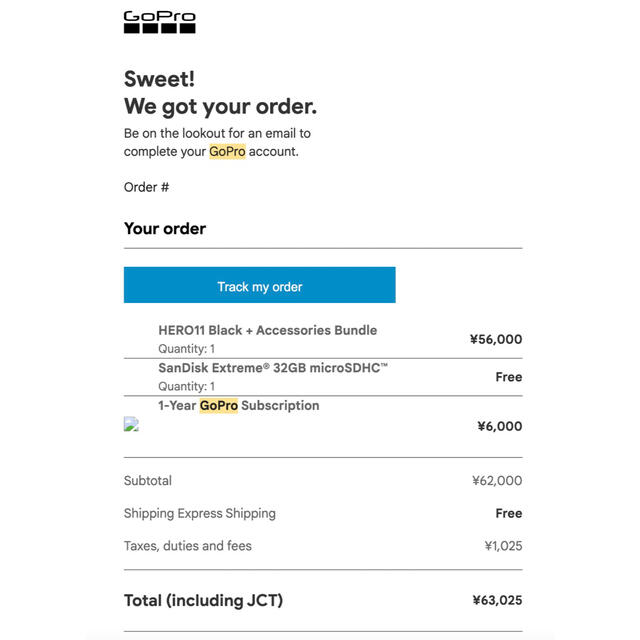Click the Subtotal label
Image resolution: width=640 pixels, height=640 pixels.
point(148,480)
